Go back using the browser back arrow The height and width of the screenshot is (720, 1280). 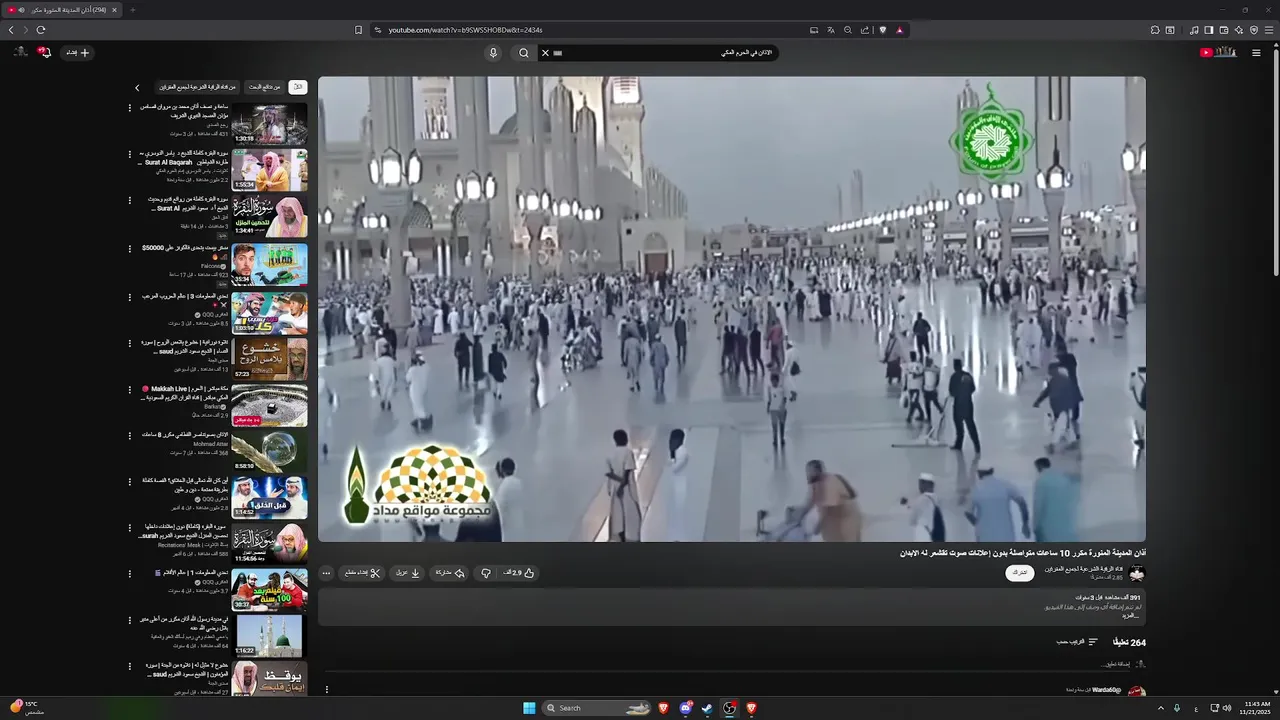tap(11, 30)
